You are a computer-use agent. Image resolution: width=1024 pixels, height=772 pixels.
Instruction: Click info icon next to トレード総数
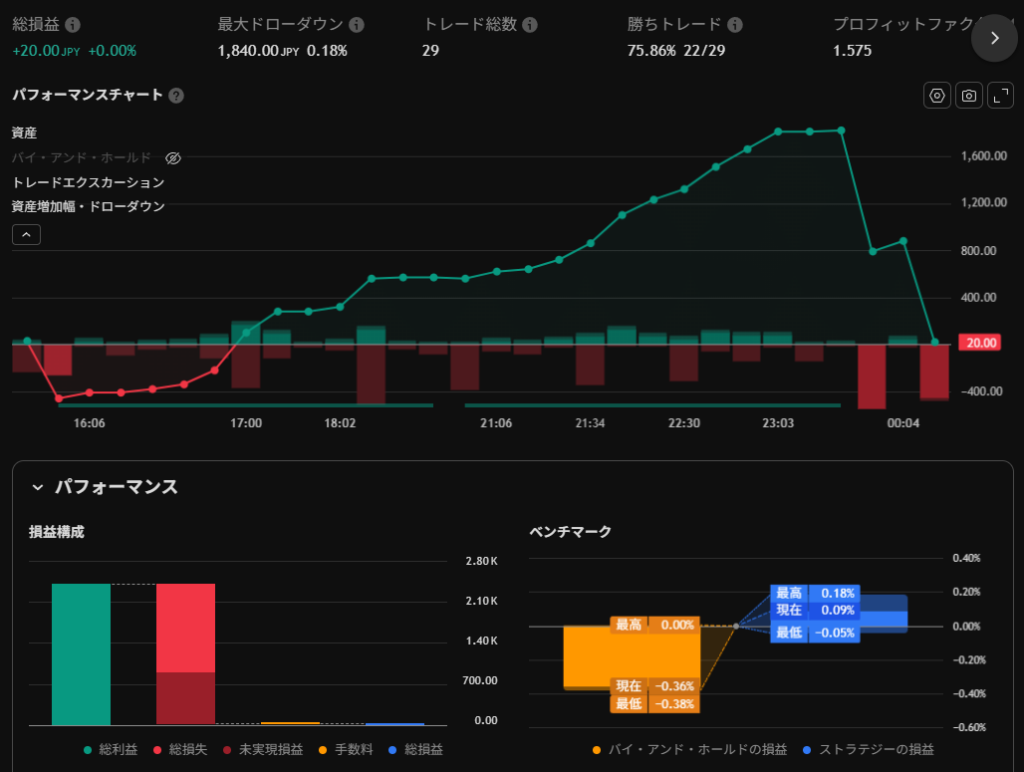(530, 25)
